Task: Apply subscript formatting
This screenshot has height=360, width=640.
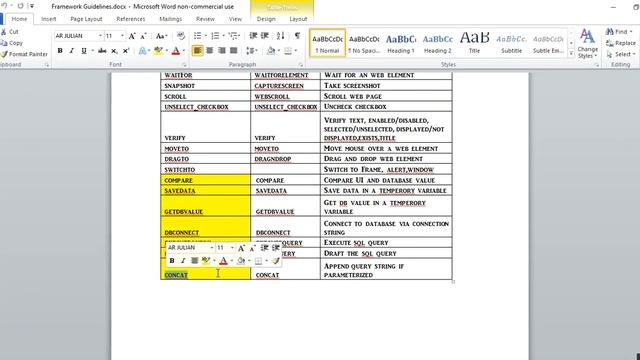Action: pyautogui.click(x=114, y=51)
